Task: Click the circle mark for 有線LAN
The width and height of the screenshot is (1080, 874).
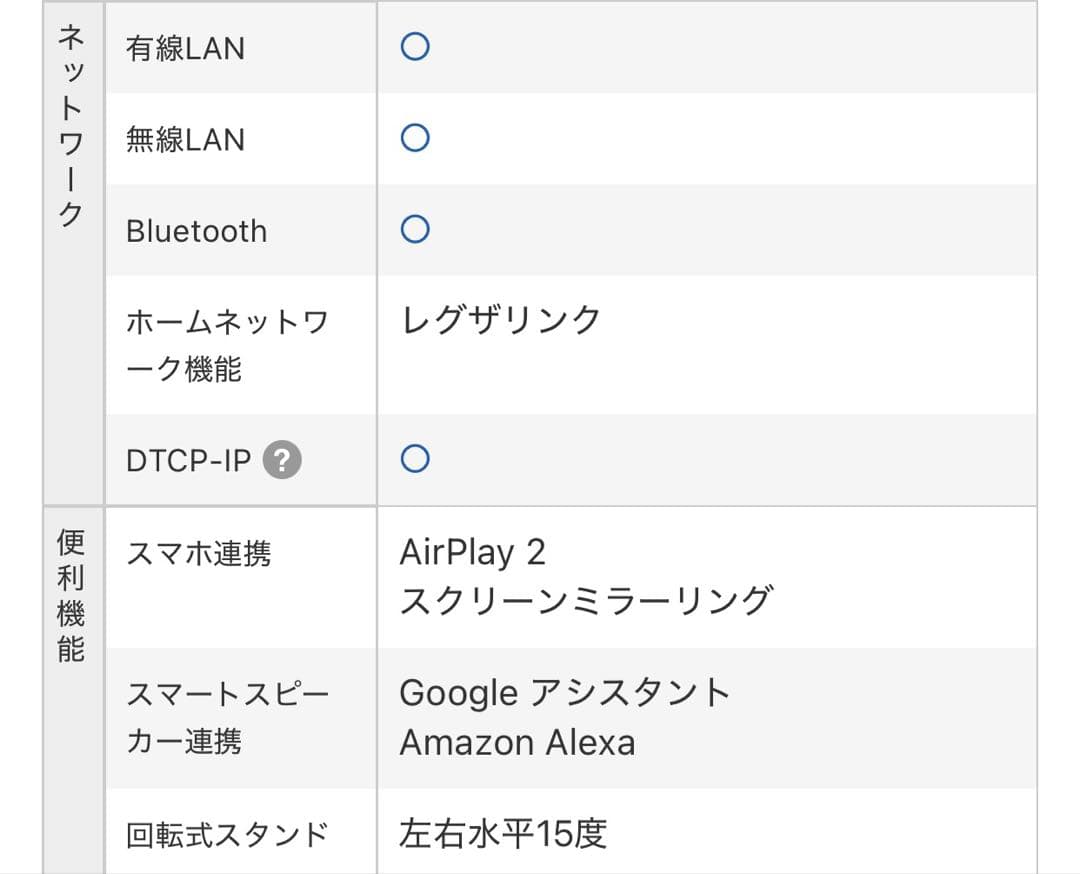Action: click(x=415, y=47)
